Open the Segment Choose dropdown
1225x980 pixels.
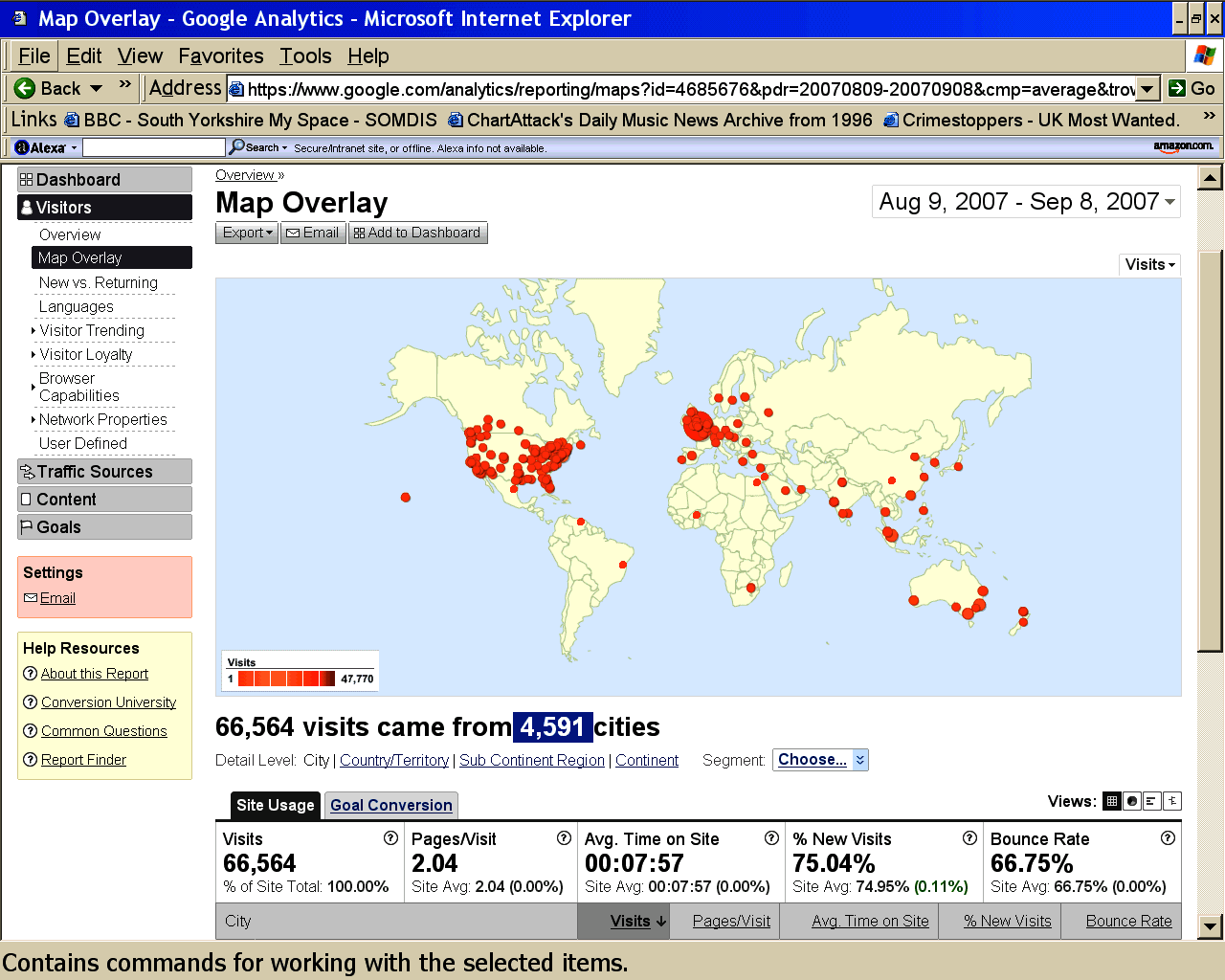click(x=819, y=760)
